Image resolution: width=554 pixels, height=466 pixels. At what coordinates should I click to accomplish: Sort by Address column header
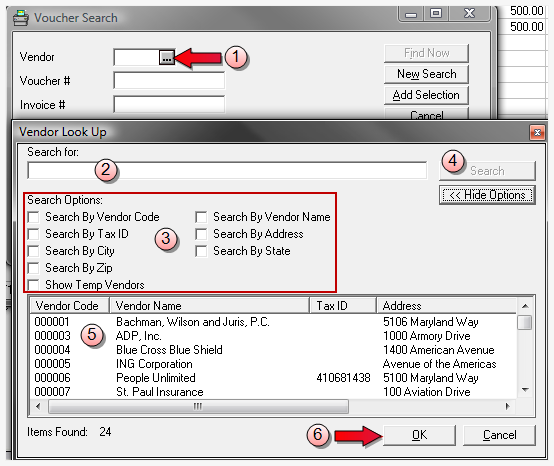[x=446, y=306]
